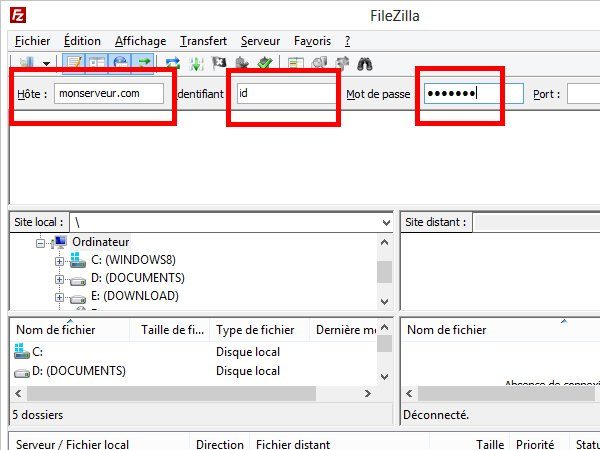The image size is (600, 450).
Task: Sort remote list by Nom de fichier
Action: (x=501, y=330)
